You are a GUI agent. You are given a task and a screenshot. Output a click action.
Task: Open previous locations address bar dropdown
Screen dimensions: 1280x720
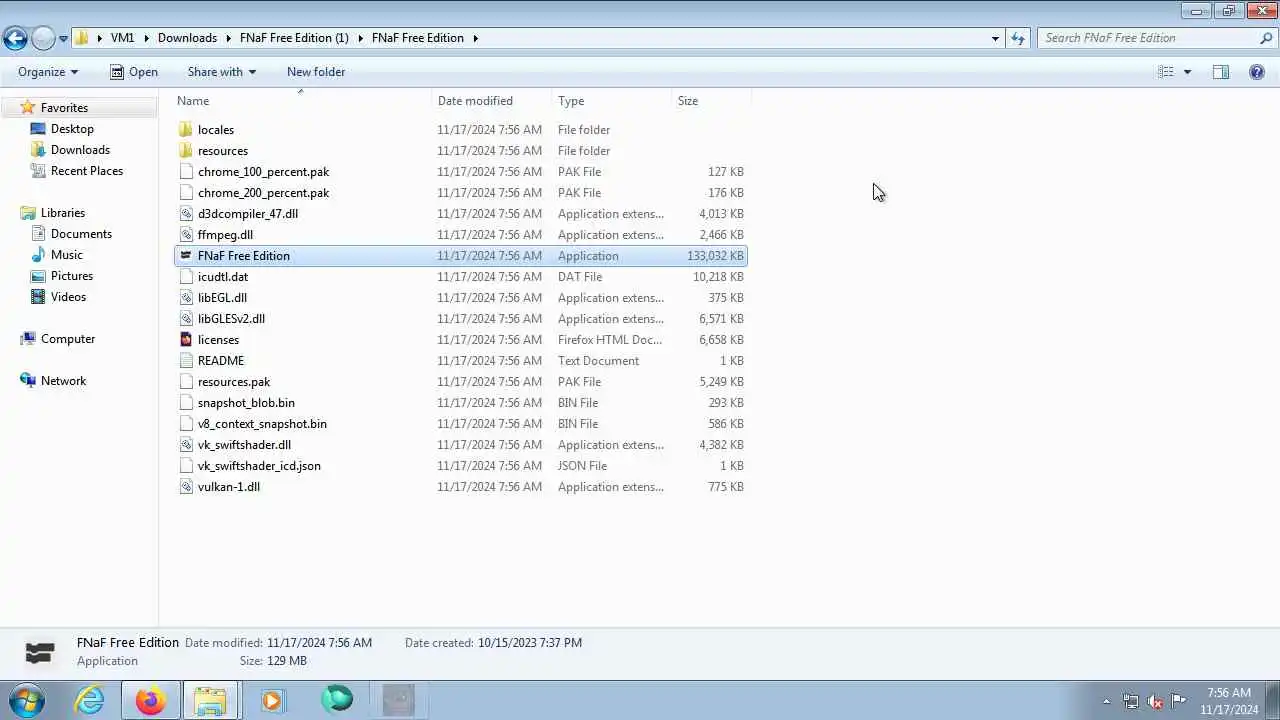tap(995, 38)
